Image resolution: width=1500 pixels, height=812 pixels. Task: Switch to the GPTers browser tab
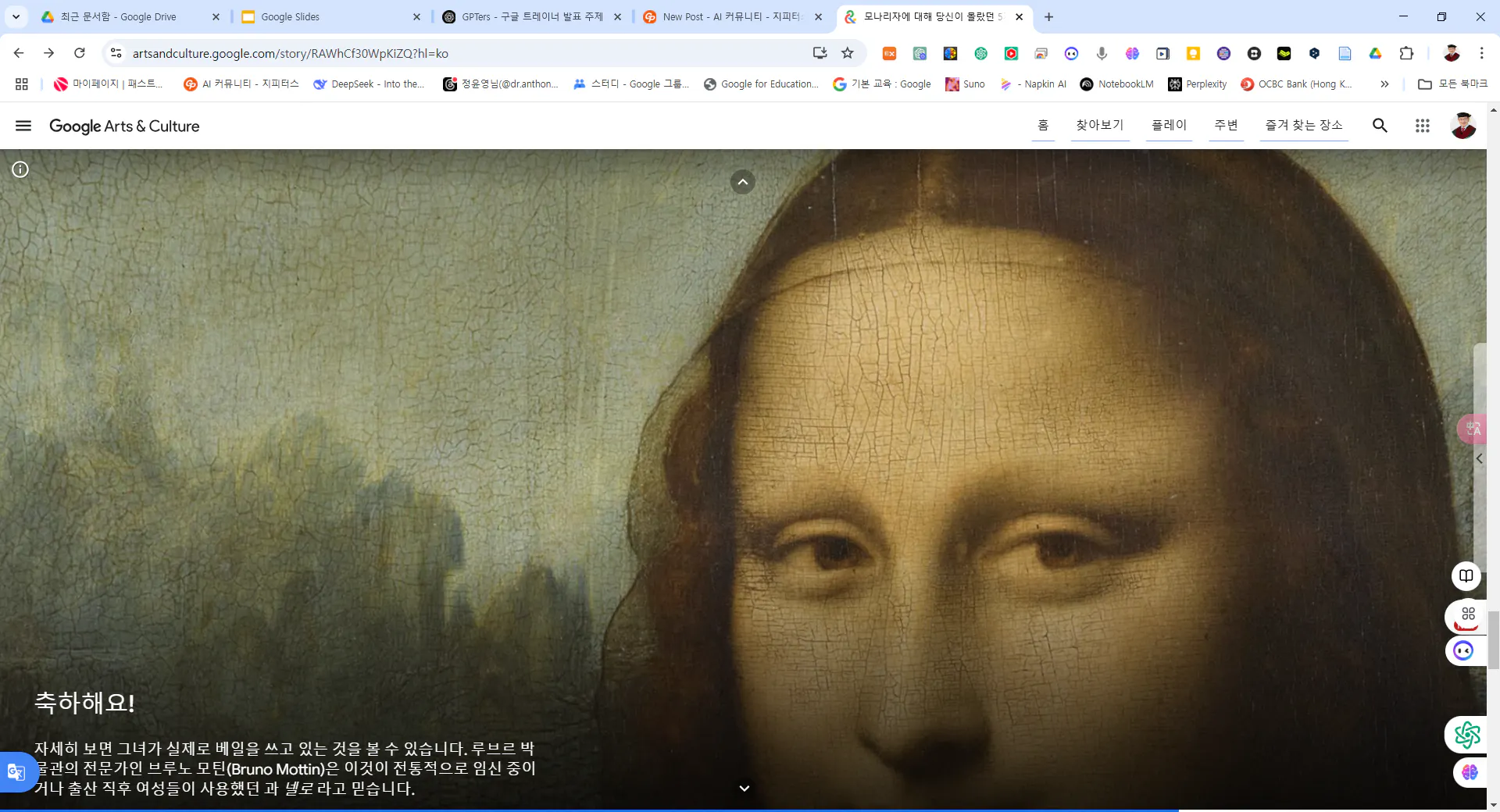(x=531, y=16)
